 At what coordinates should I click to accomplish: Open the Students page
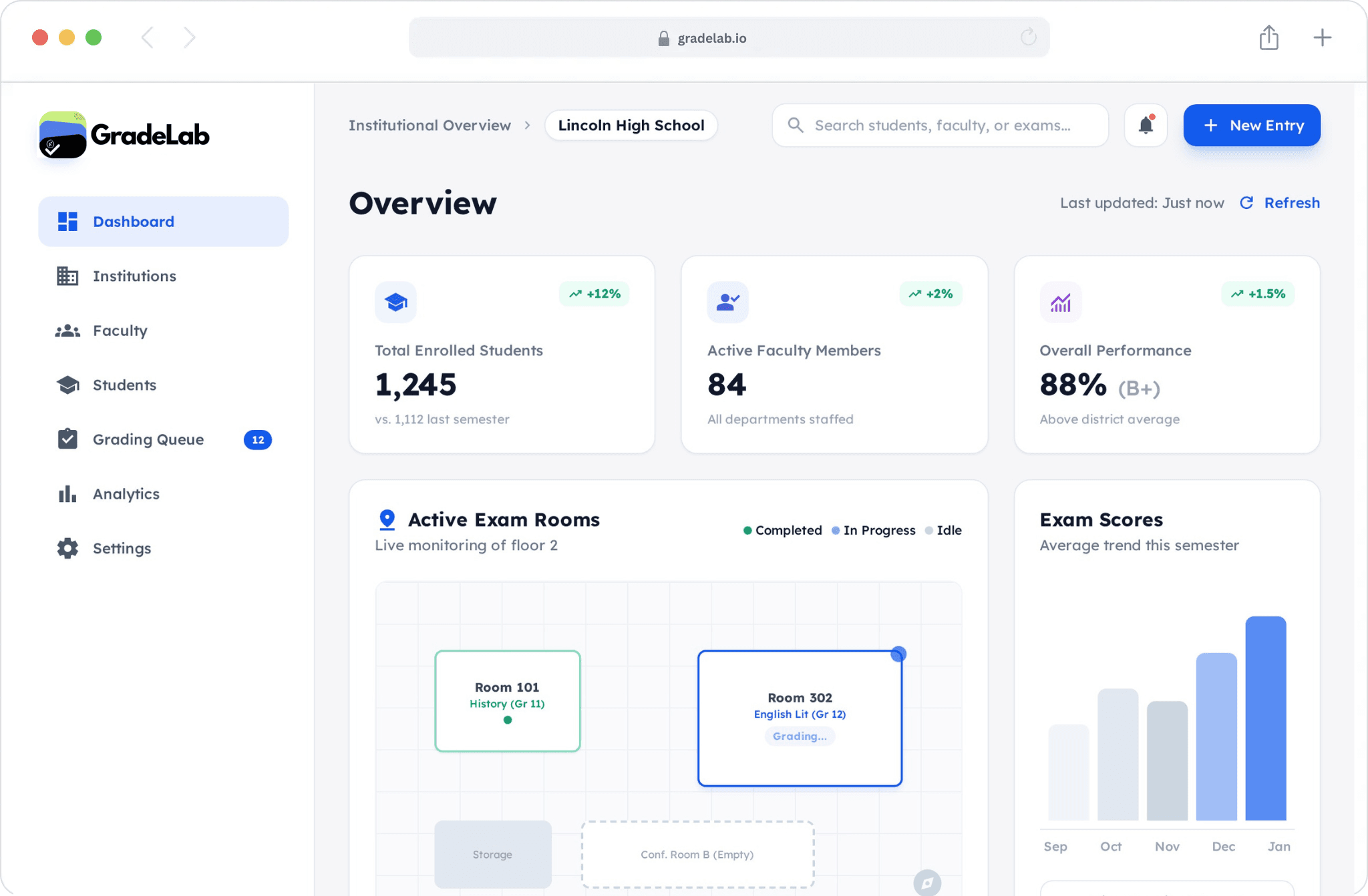pos(163,385)
